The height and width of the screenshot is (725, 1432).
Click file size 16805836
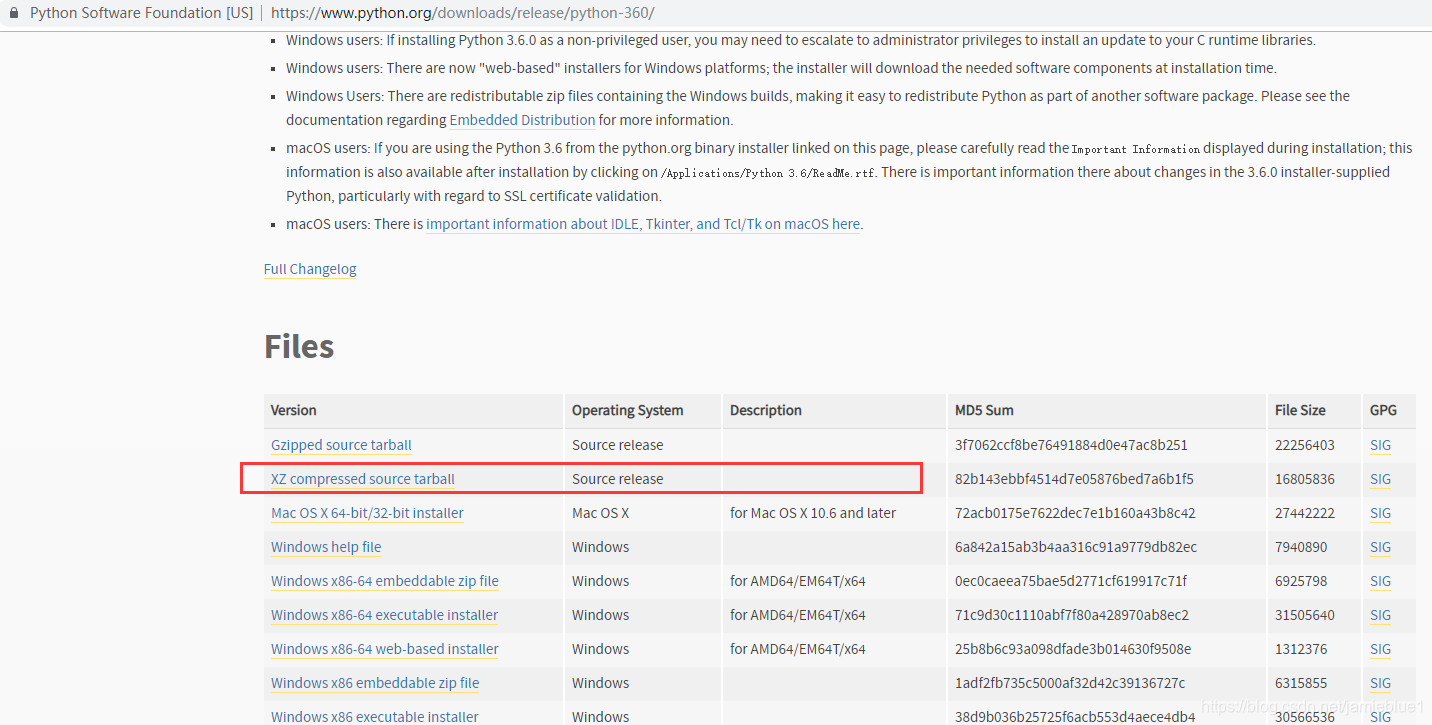pyautogui.click(x=1305, y=479)
